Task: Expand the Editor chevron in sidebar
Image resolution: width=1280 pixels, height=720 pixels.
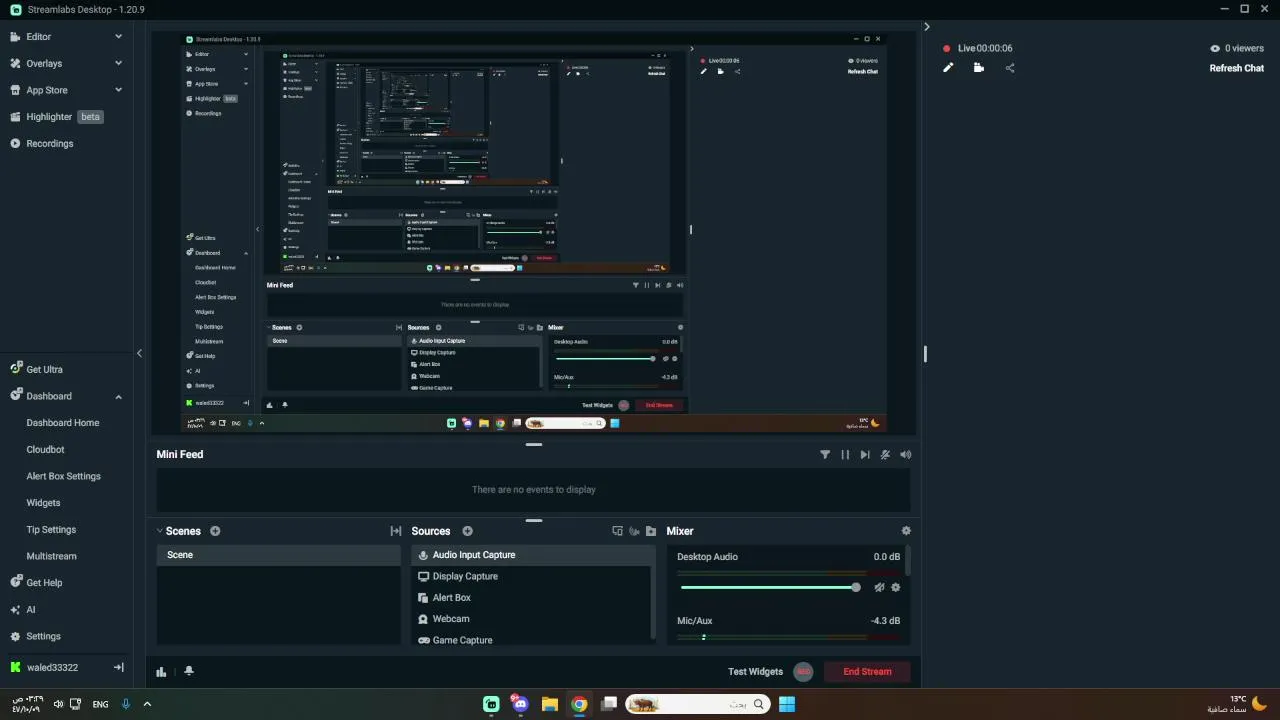Action: point(118,37)
